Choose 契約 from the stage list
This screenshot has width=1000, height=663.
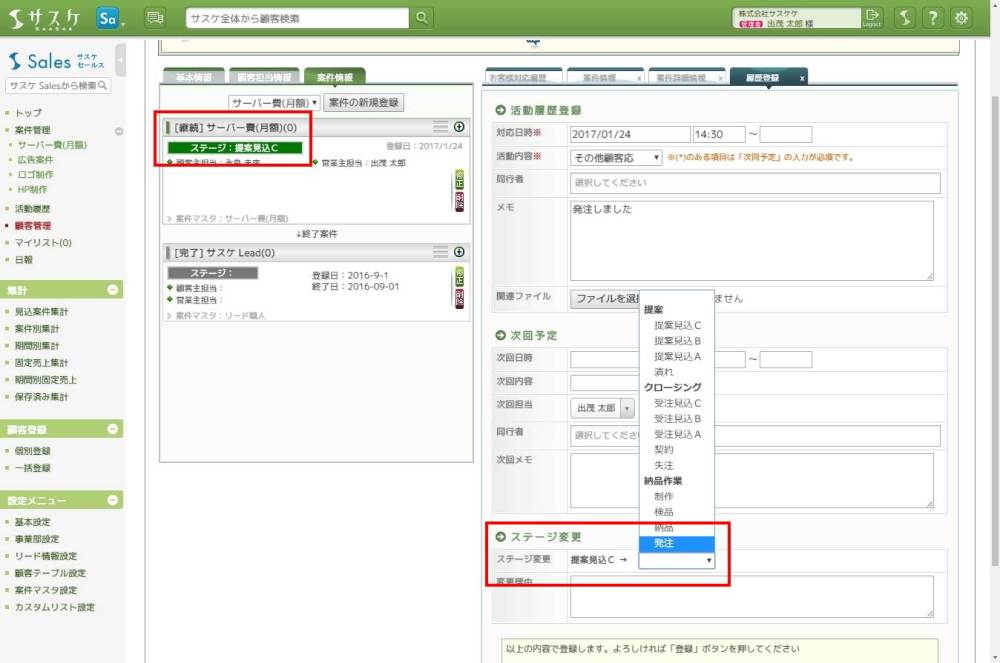point(664,450)
